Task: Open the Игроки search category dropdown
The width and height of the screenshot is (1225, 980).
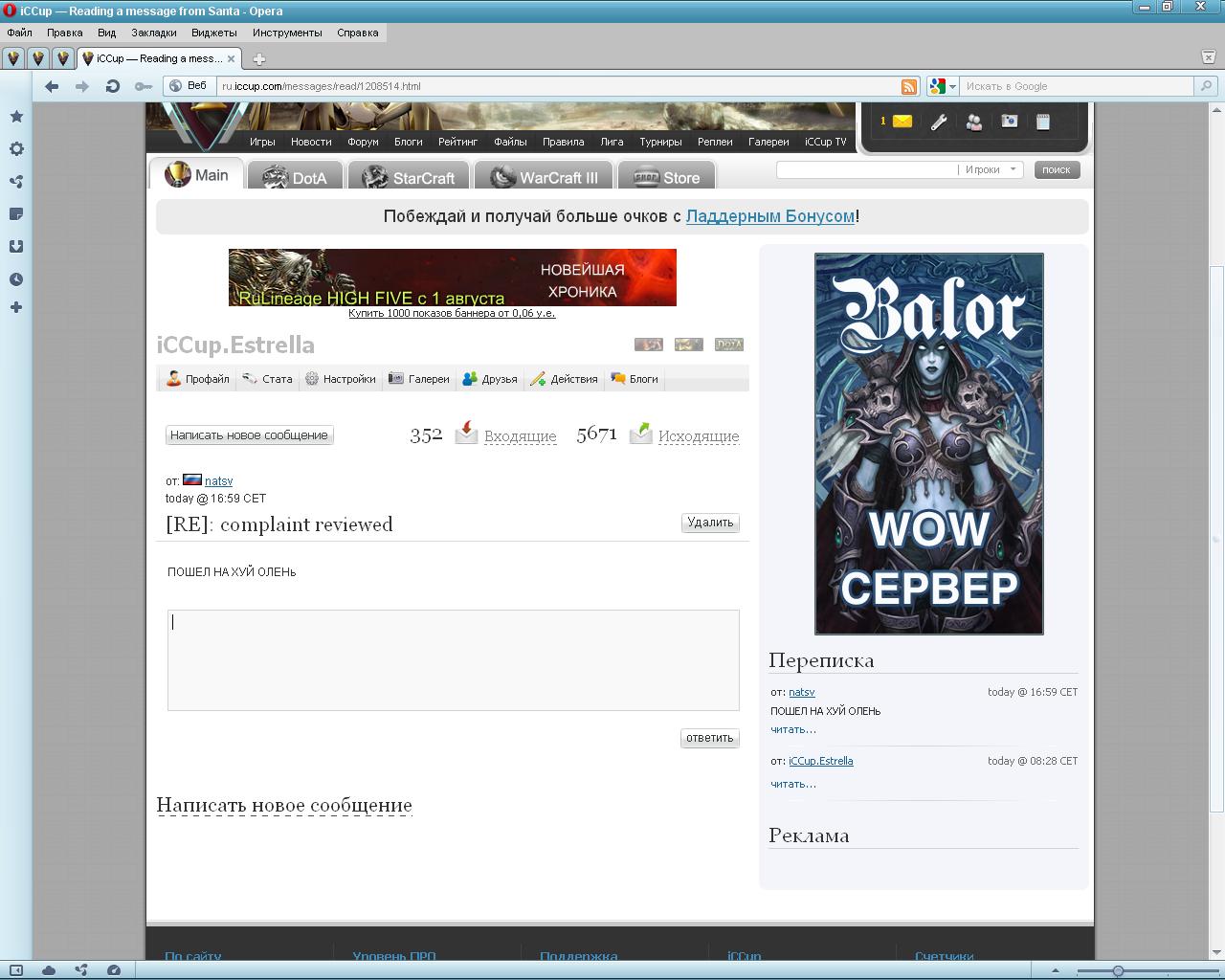Action: 991,169
